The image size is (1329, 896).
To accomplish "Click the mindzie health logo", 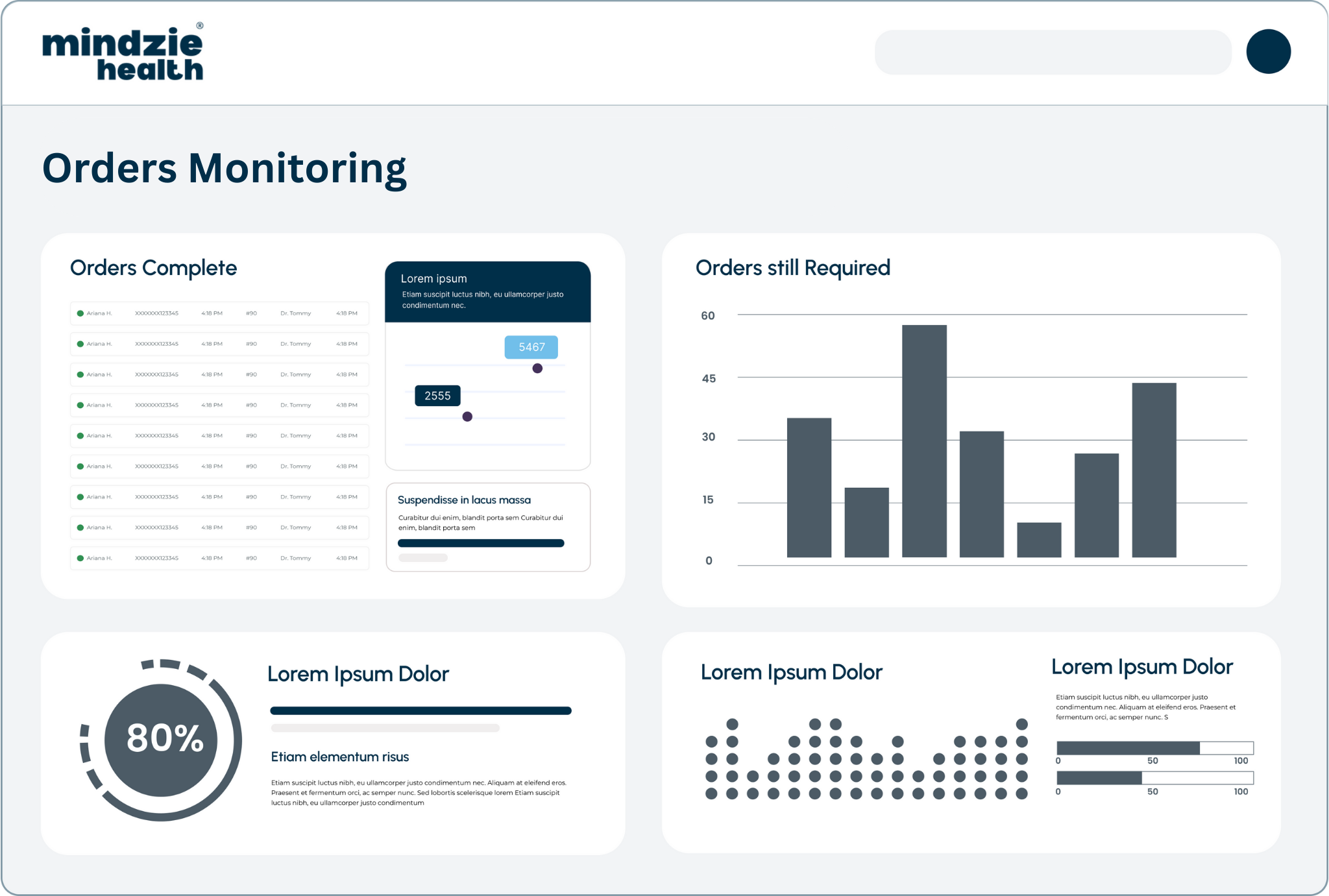I will point(123,53).
